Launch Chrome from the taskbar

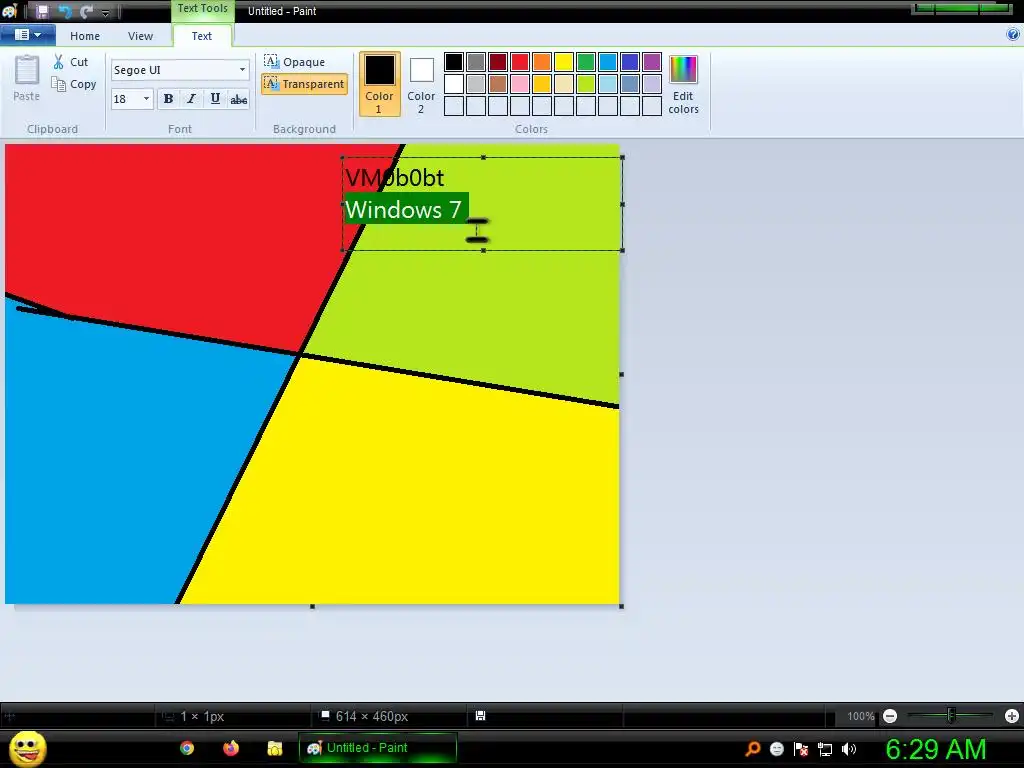(x=187, y=748)
